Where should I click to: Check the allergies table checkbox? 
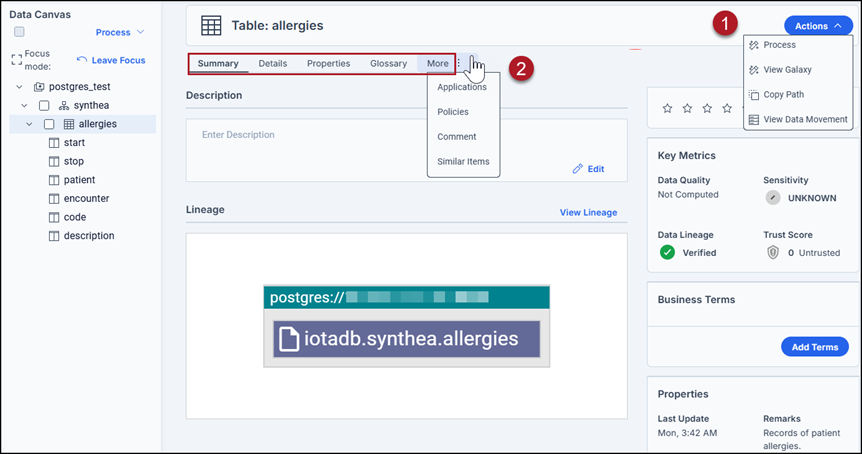(x=49, y=124)
